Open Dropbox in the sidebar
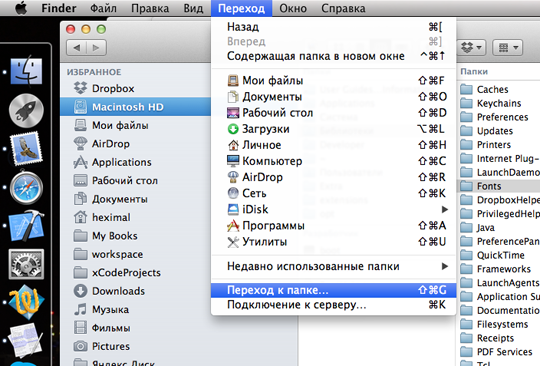This screenshot has width=540, height=366. click(x=135, y=88)
